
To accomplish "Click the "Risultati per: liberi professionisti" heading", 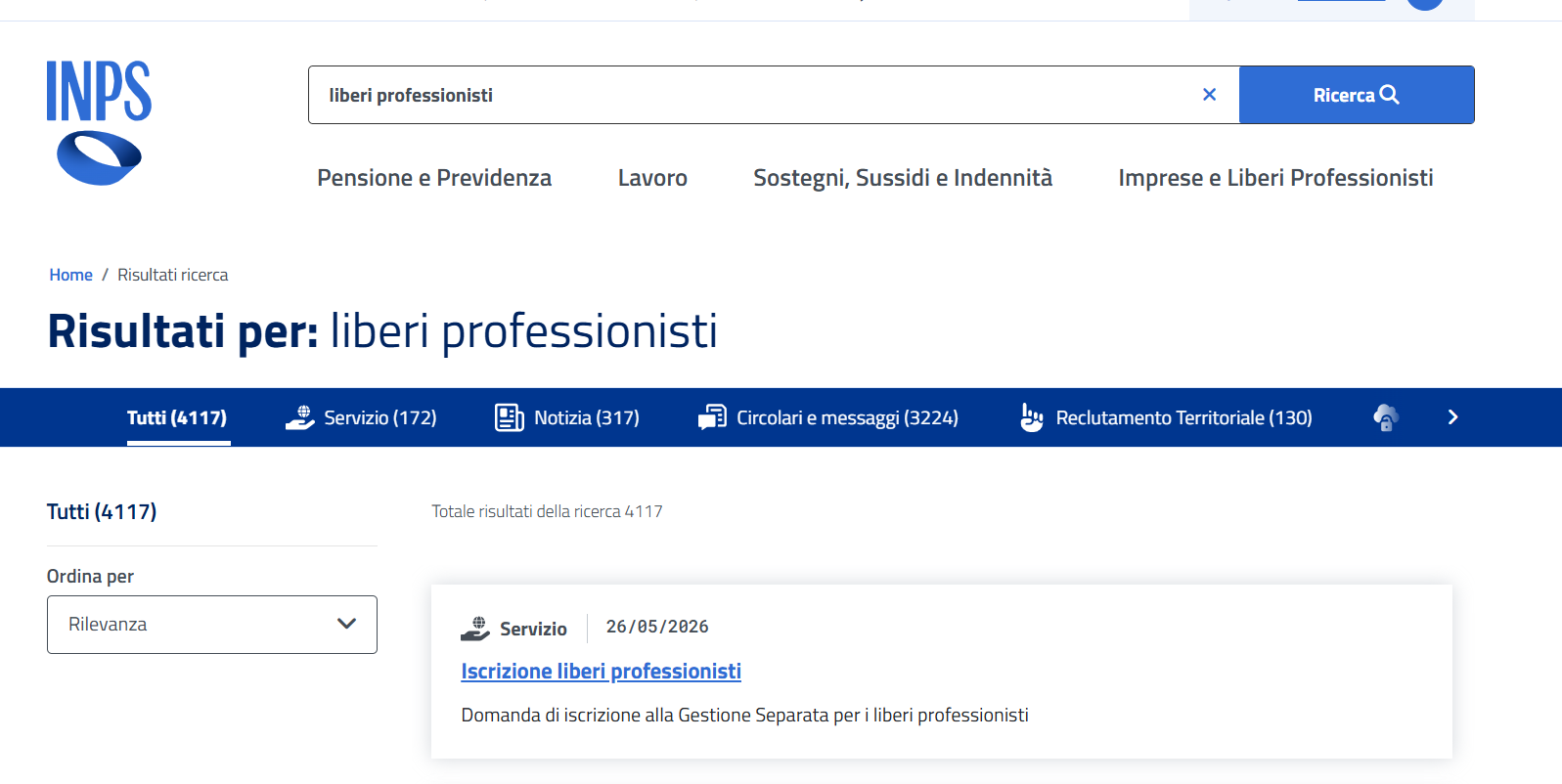I will (x=382, y=331).
